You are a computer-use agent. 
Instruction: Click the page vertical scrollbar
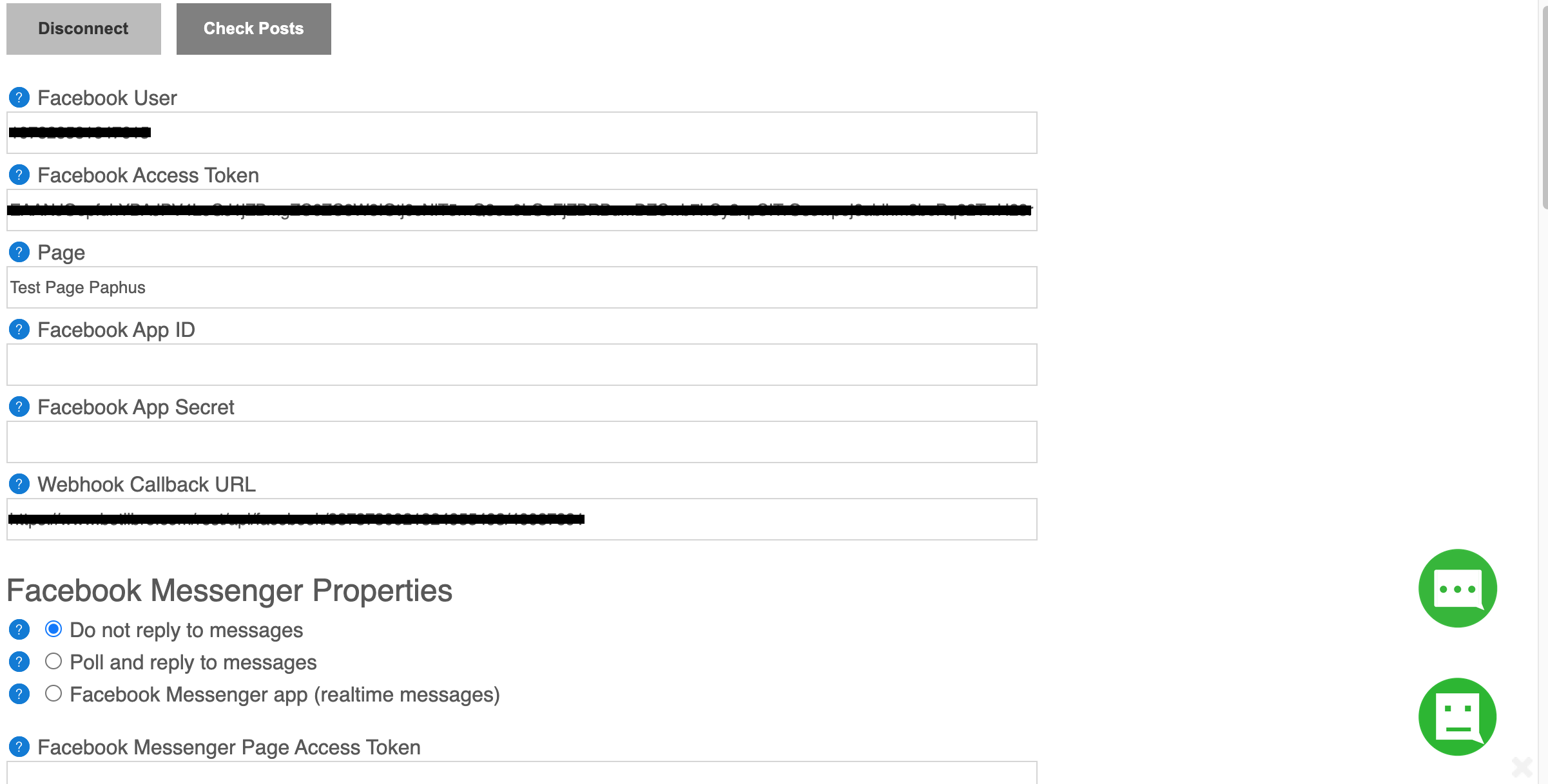click(1545, 103)
